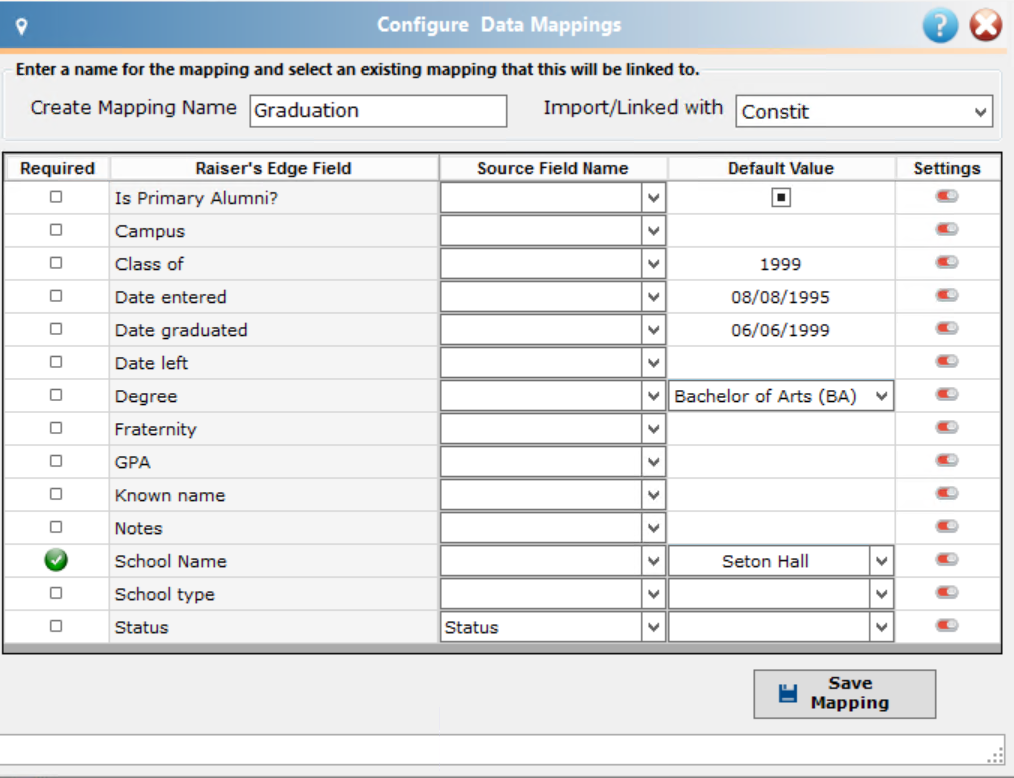The image size is (1014, 778).
Task: Toggle settings switch for Status row
Action: [947, 625]
